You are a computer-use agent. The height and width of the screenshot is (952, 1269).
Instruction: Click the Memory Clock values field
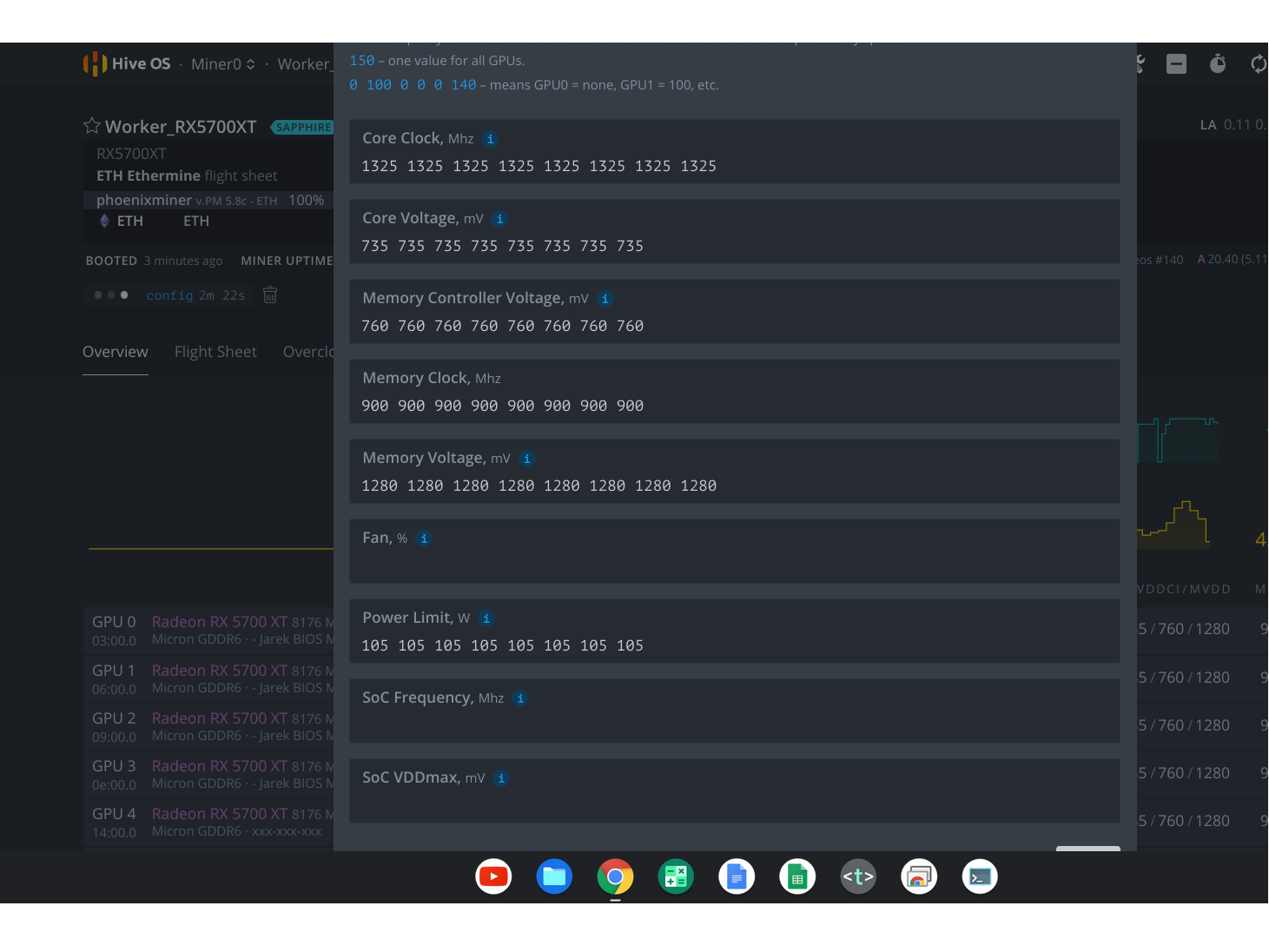point(734,406)
